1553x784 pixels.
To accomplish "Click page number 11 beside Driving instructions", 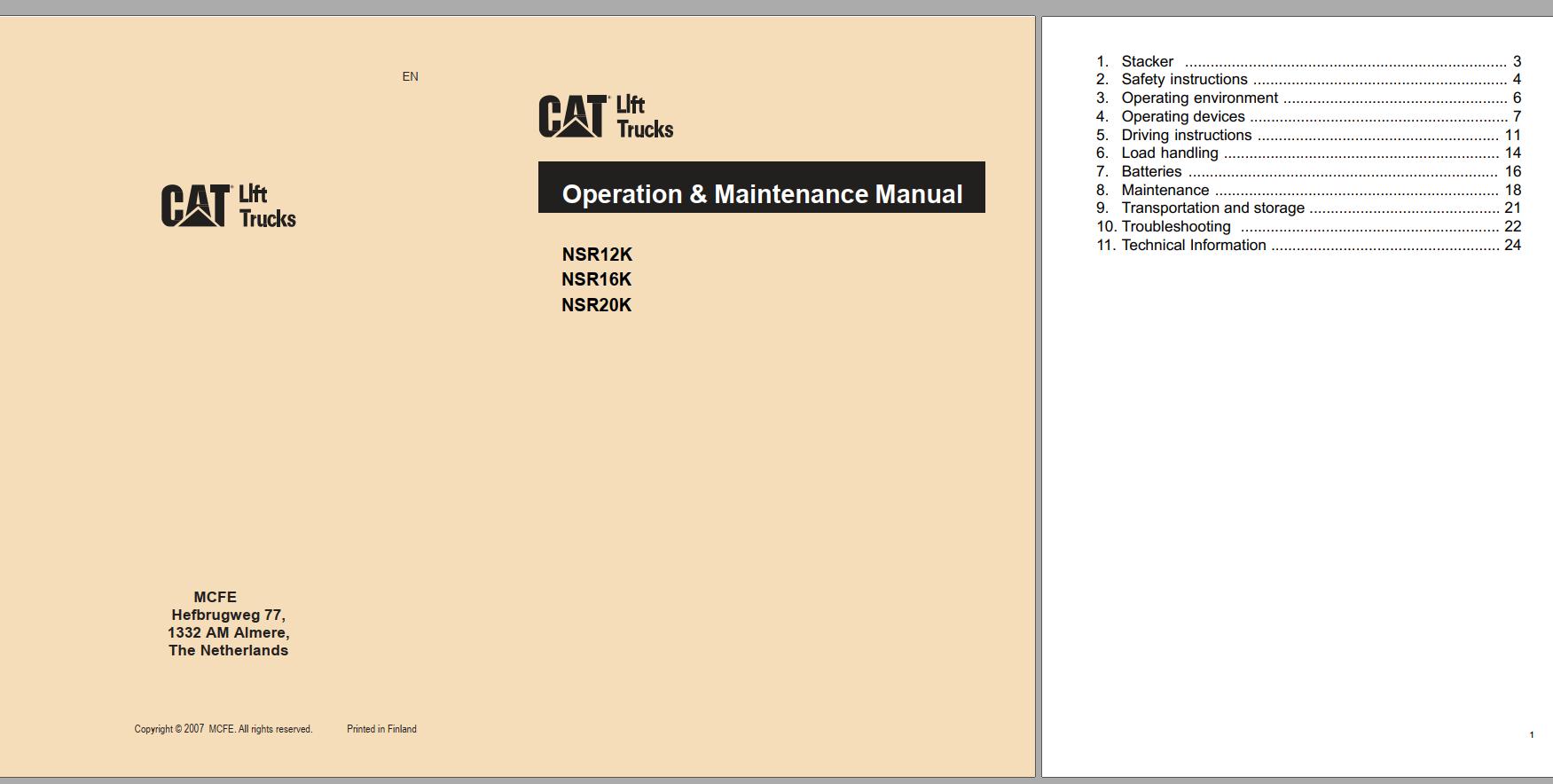I will coord(1513,135).
